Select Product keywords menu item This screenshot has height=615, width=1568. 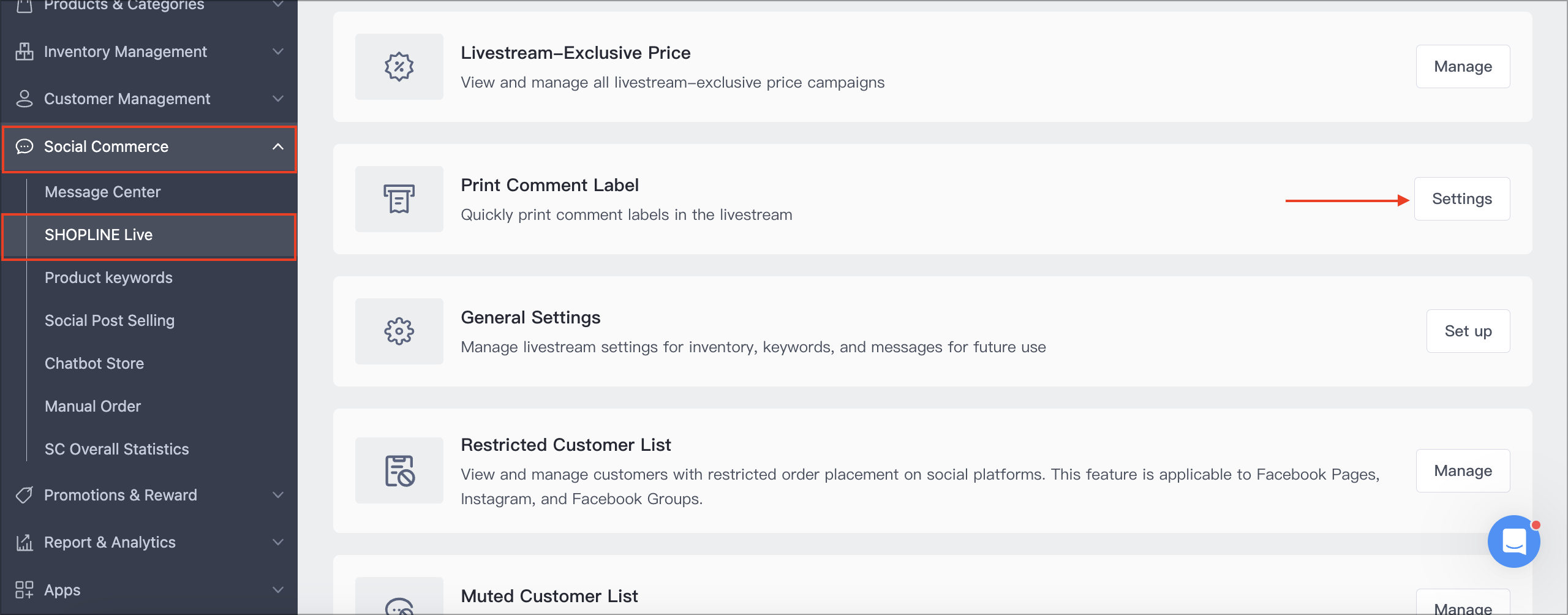click(108, 277)
